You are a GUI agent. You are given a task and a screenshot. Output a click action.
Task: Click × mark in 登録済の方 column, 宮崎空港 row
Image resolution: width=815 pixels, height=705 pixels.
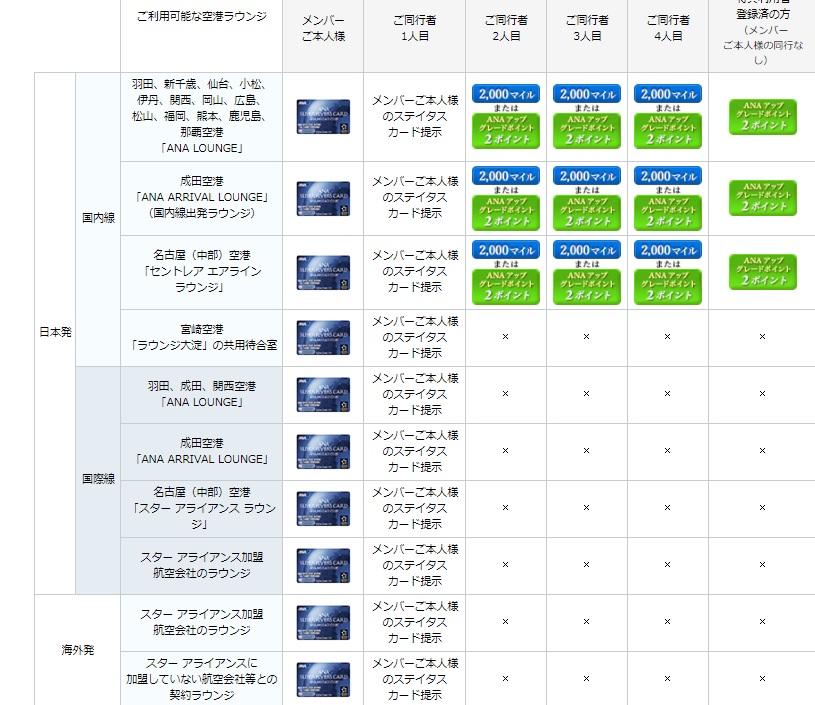763,337
